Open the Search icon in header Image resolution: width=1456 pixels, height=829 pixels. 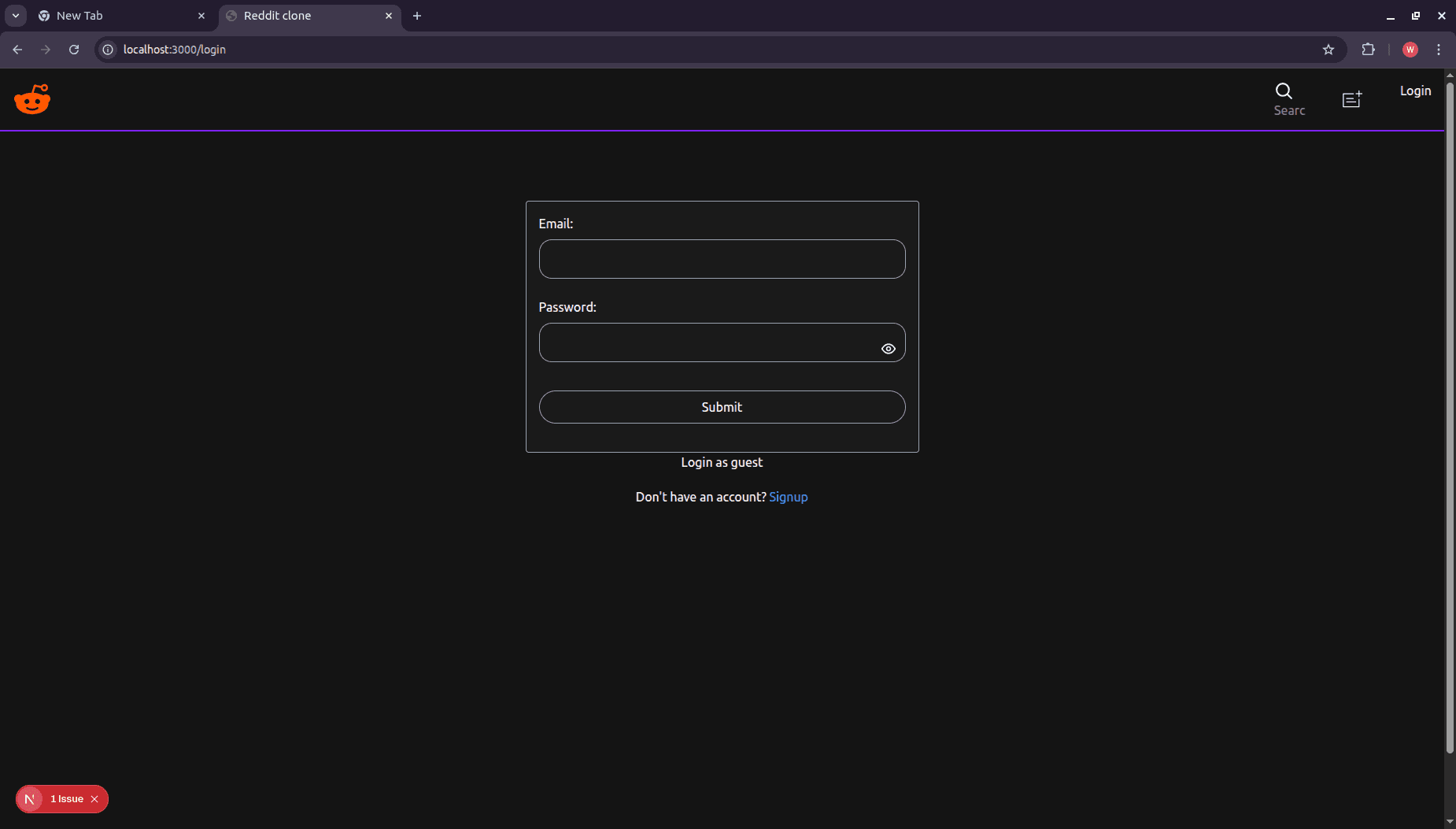coord(1284,91)
